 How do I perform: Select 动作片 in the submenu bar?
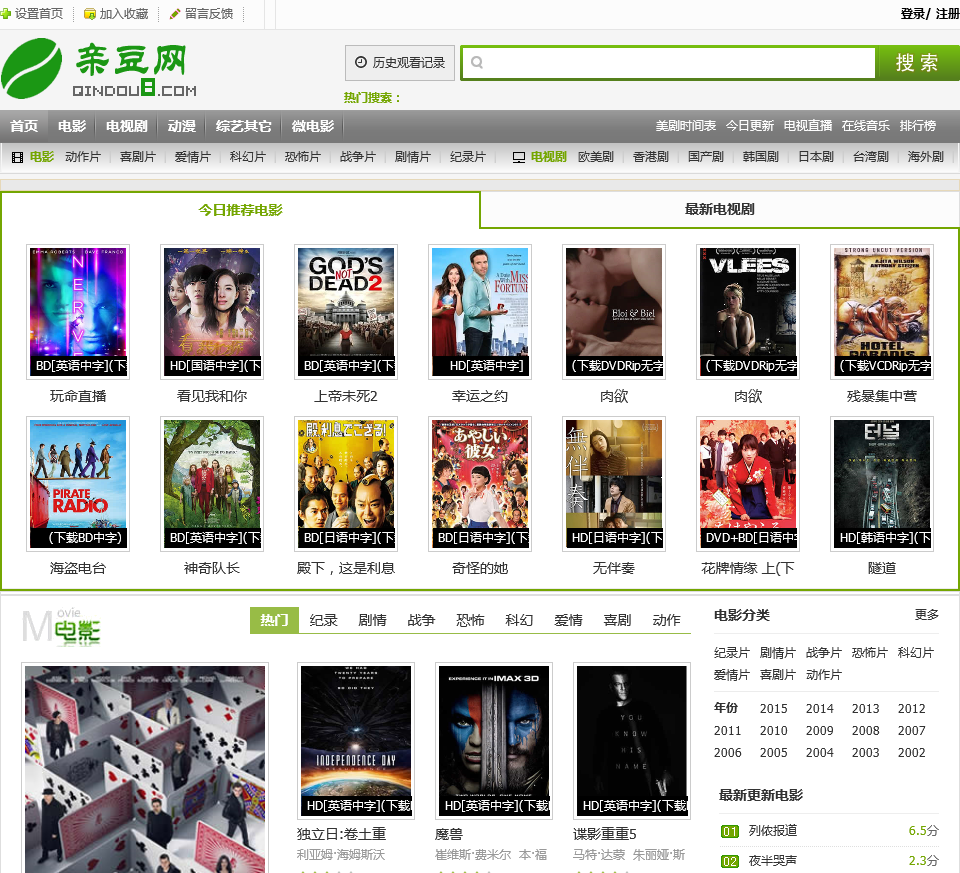pos(83,157)
